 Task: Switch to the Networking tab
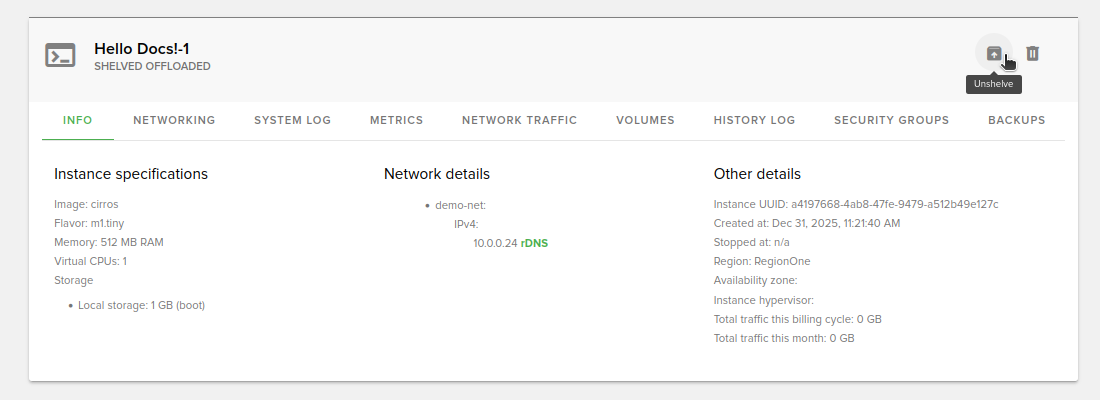tap(174, 120)
